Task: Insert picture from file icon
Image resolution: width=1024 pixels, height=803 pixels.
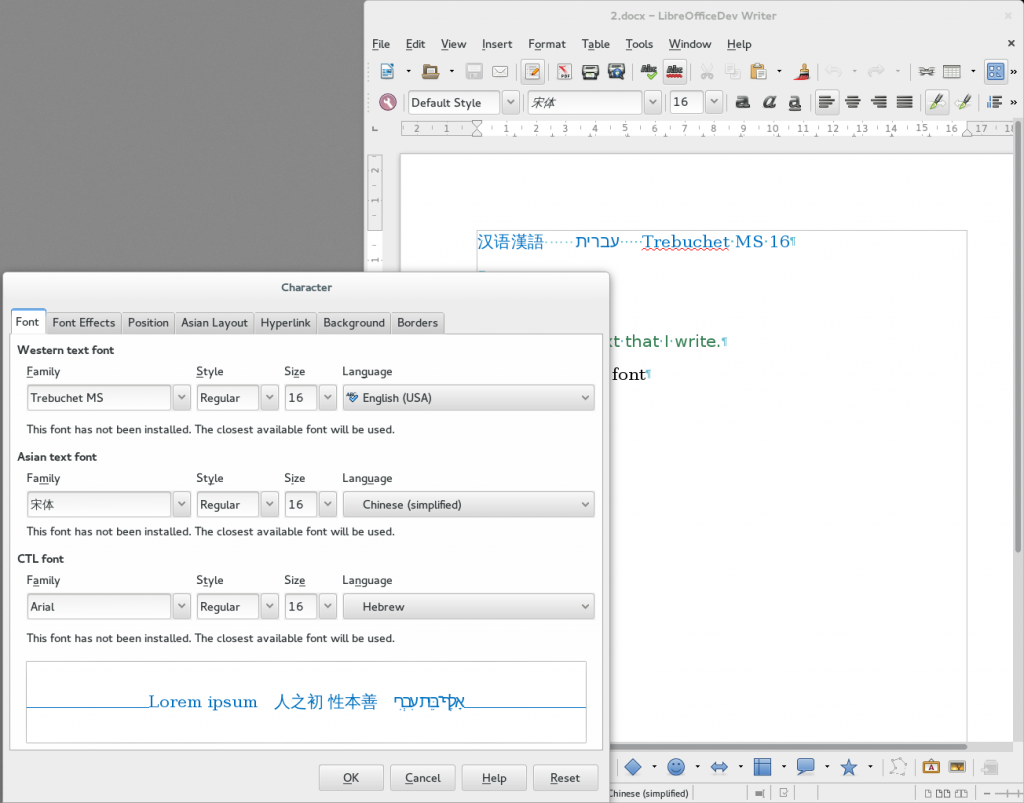Action: pos(957,766)
